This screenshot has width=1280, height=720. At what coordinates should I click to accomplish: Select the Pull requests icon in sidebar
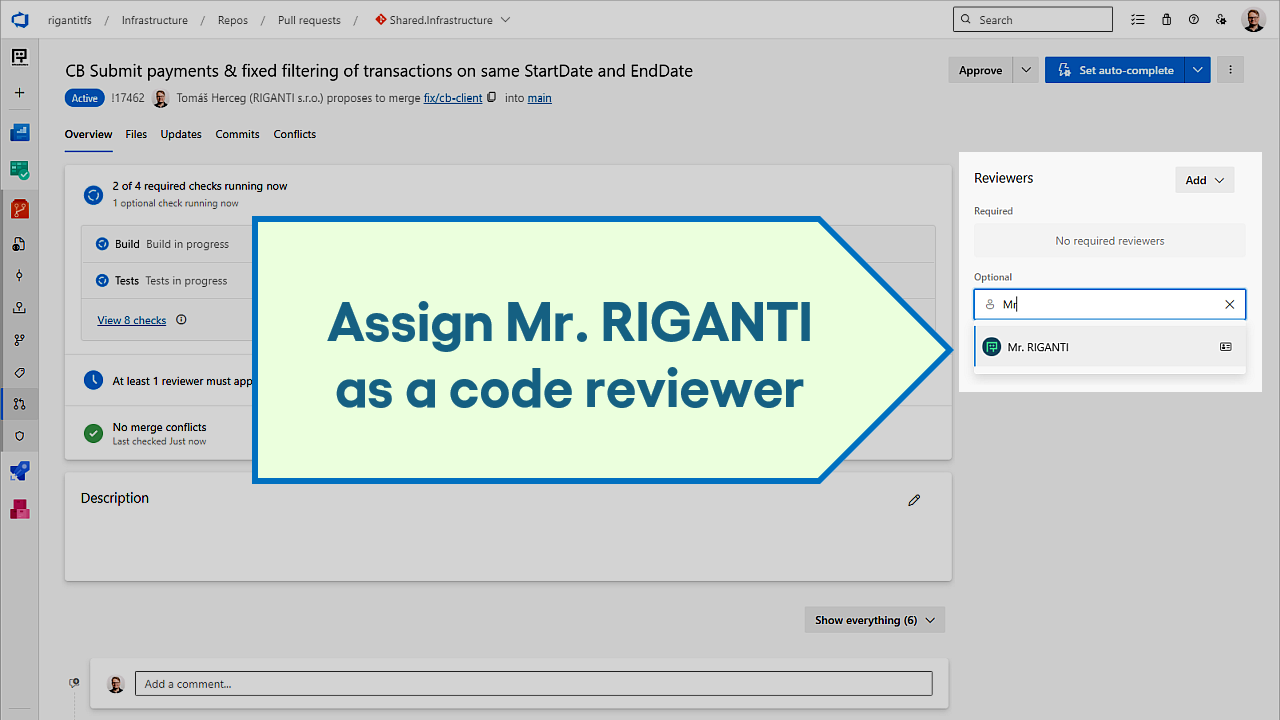(x=19, y=404)
